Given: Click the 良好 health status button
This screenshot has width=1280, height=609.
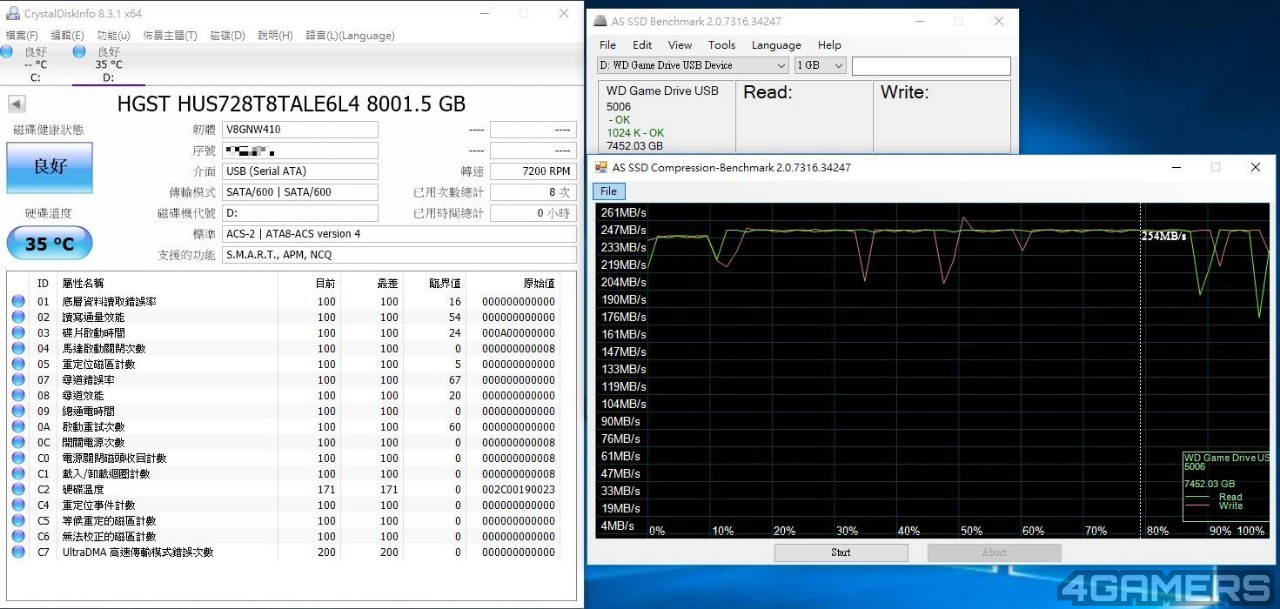Looking at the screenshot, I should [49, 167].
